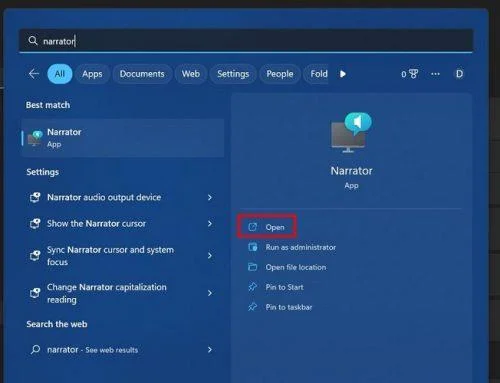Select the Fold filter tab
This screenshot has height=383, width=500.
point(317,74)
